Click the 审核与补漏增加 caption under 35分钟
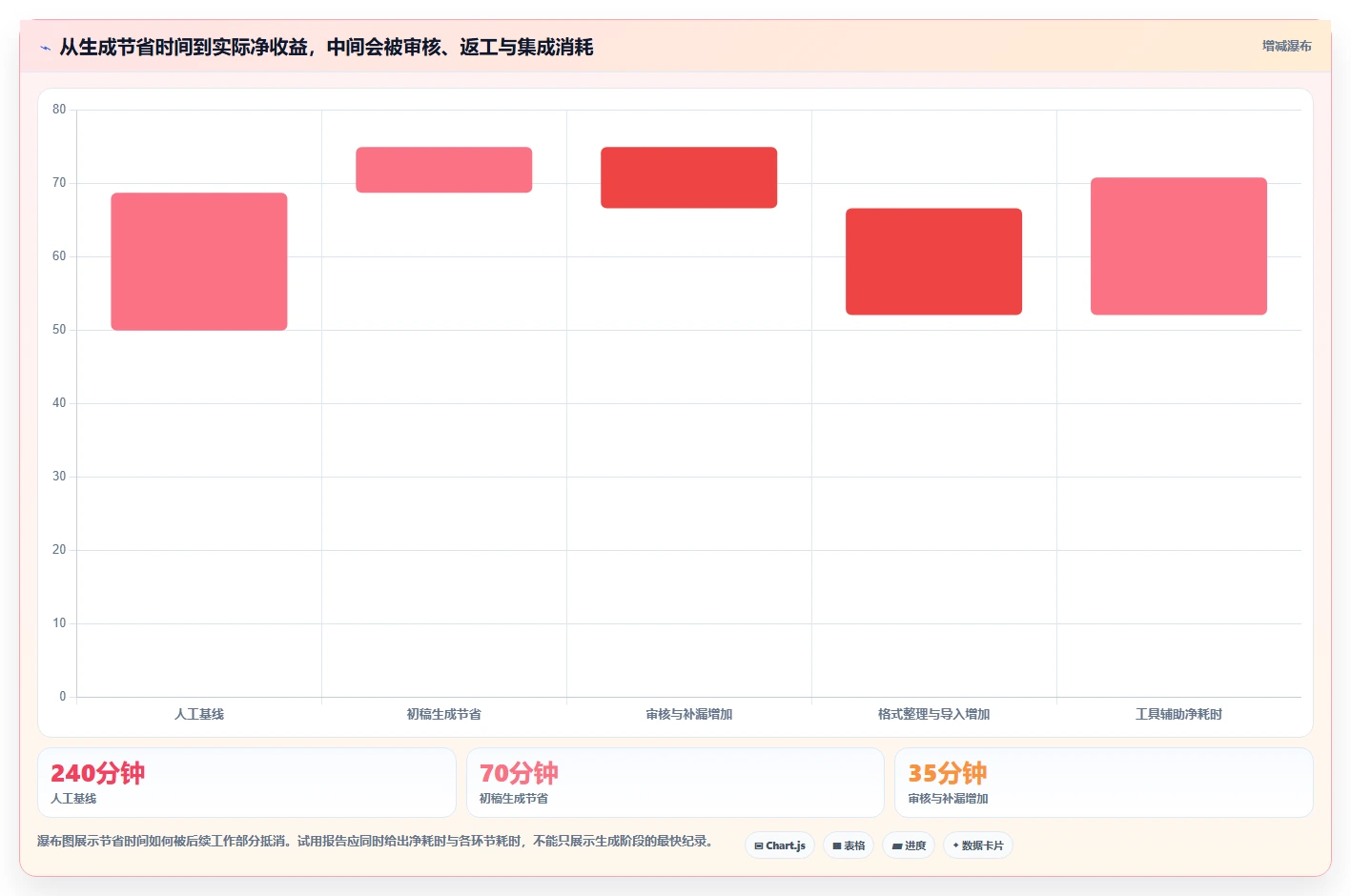 pyautogui.click(x=948, y=799)
